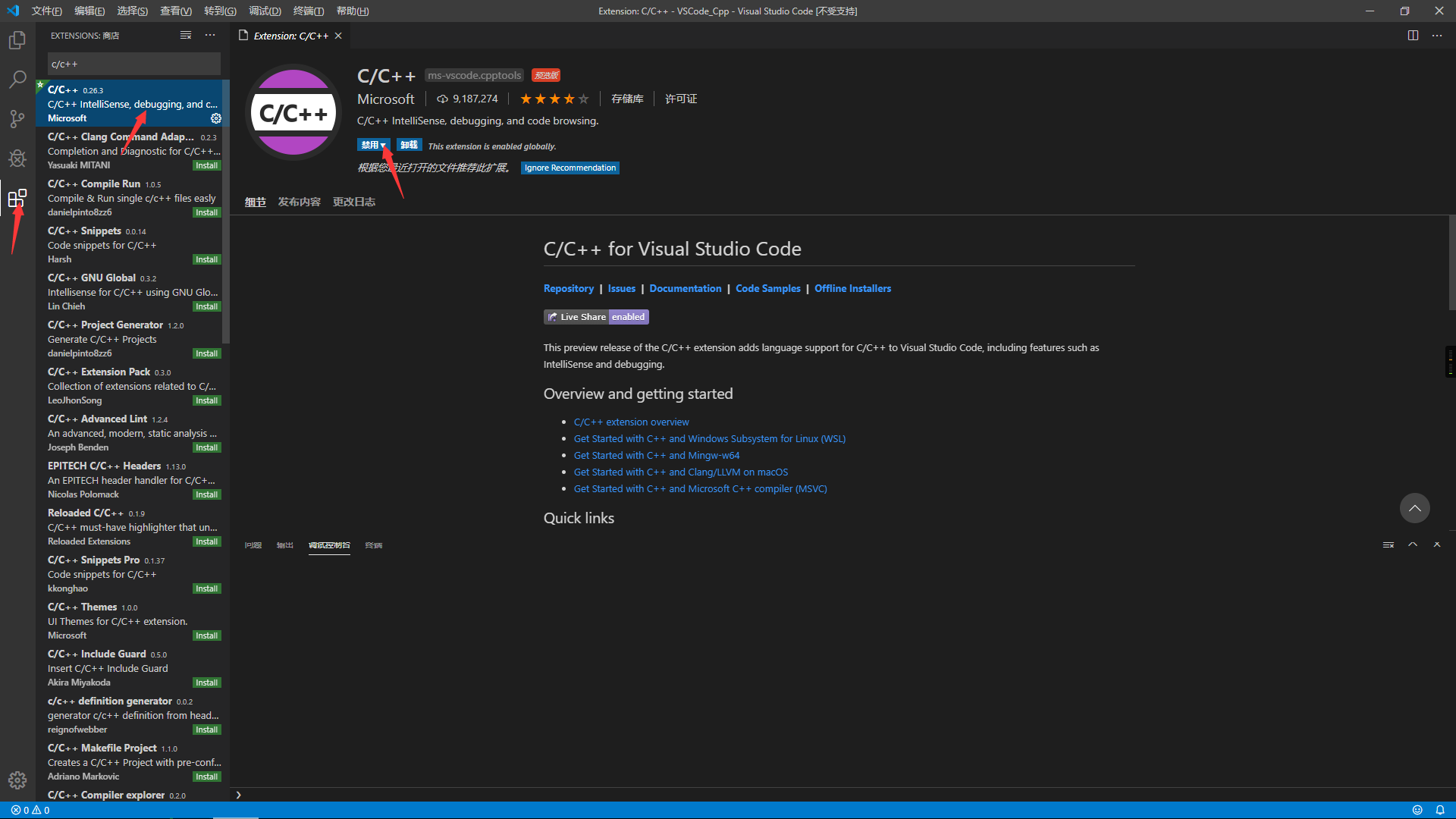Install the C/C++ Compile Run extension

coord(206,212)
